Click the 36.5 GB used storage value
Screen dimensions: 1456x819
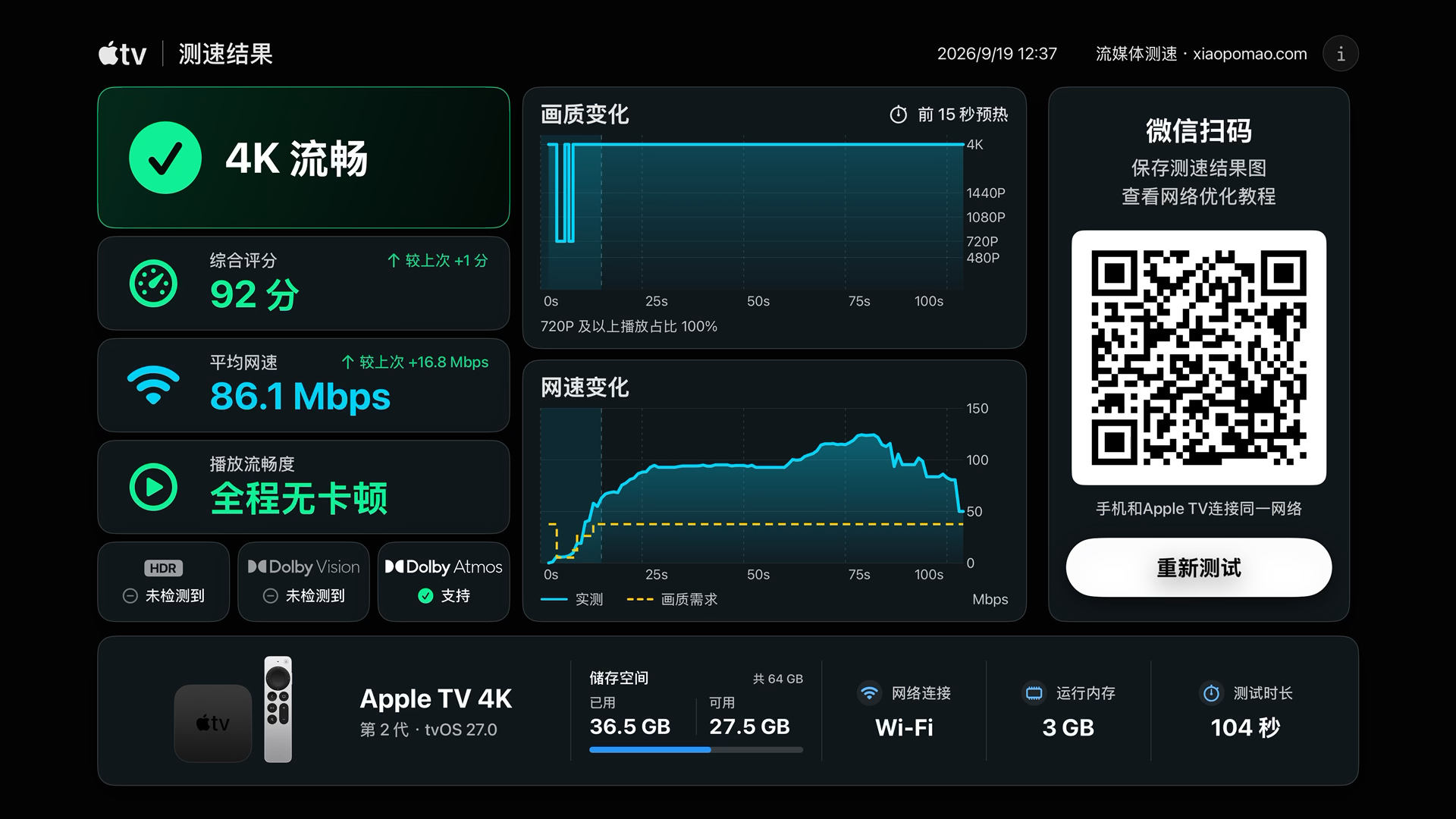point(629,726)
